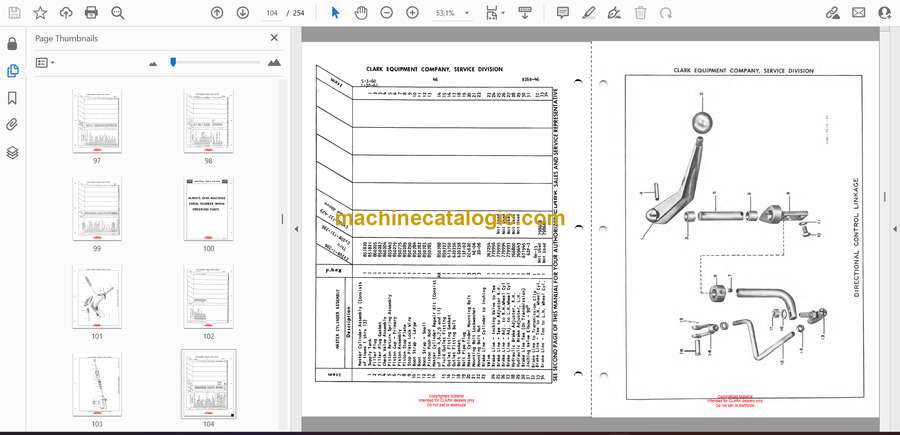Zoom in with the plus button
This screenshot has height=435, width=900.
(412, 13)
